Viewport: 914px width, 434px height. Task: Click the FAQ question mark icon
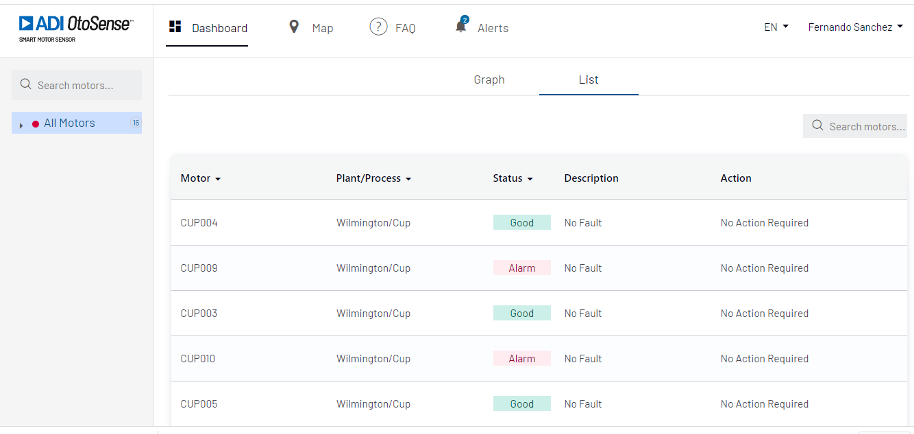[x=378, y=27]
